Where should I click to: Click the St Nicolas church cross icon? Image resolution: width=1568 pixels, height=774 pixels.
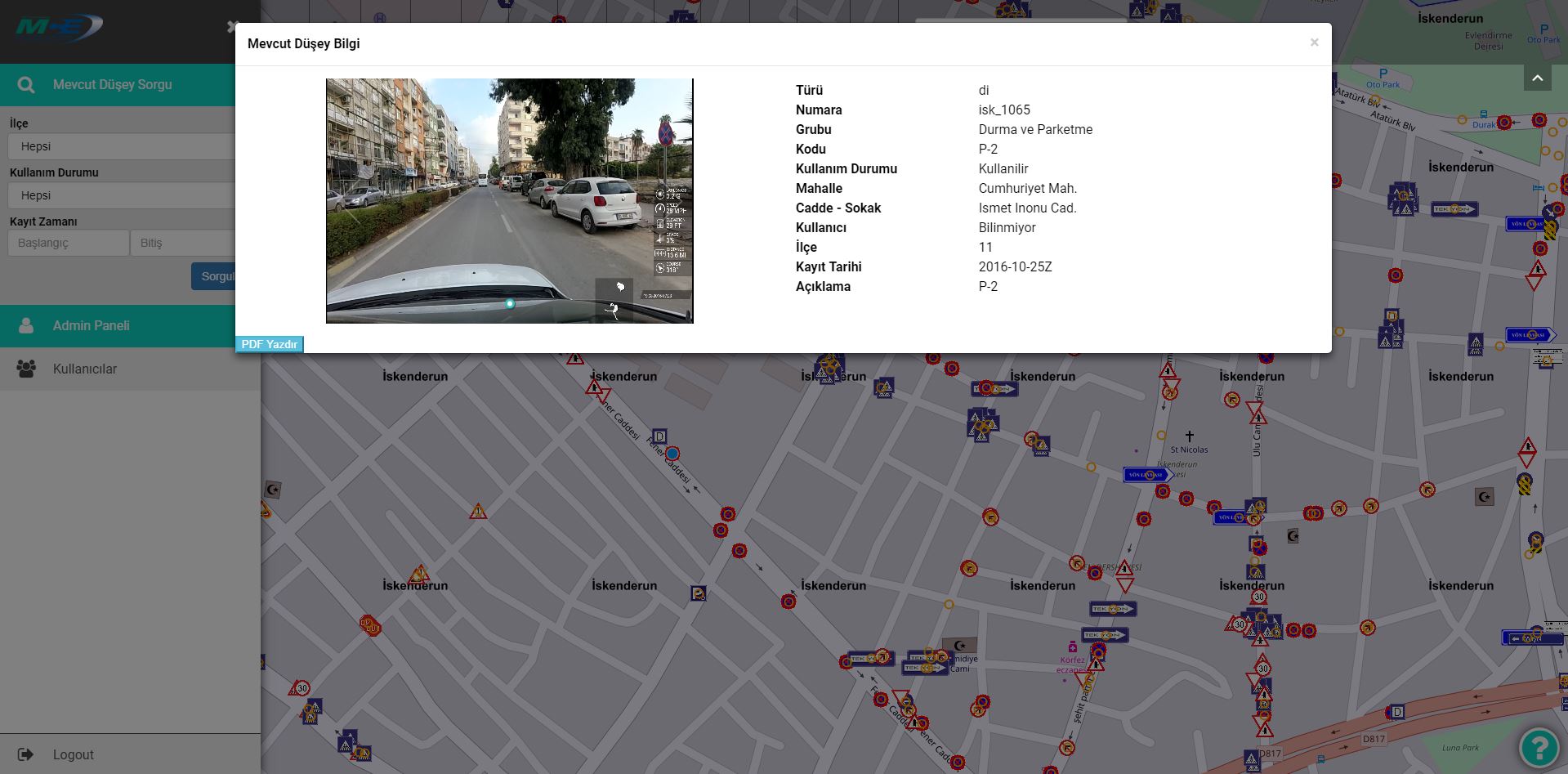[1190, 436]
